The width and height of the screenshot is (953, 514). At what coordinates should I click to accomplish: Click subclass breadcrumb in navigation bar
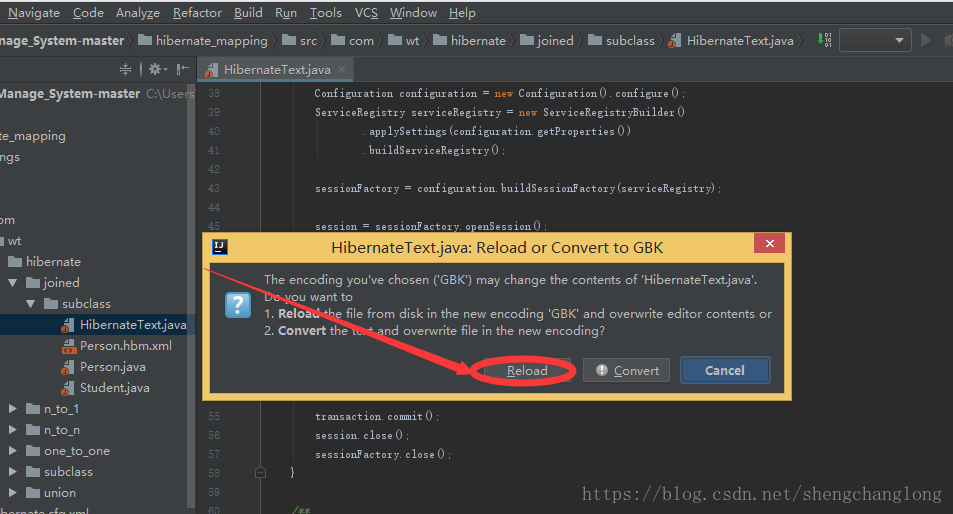tap(622, 41)
